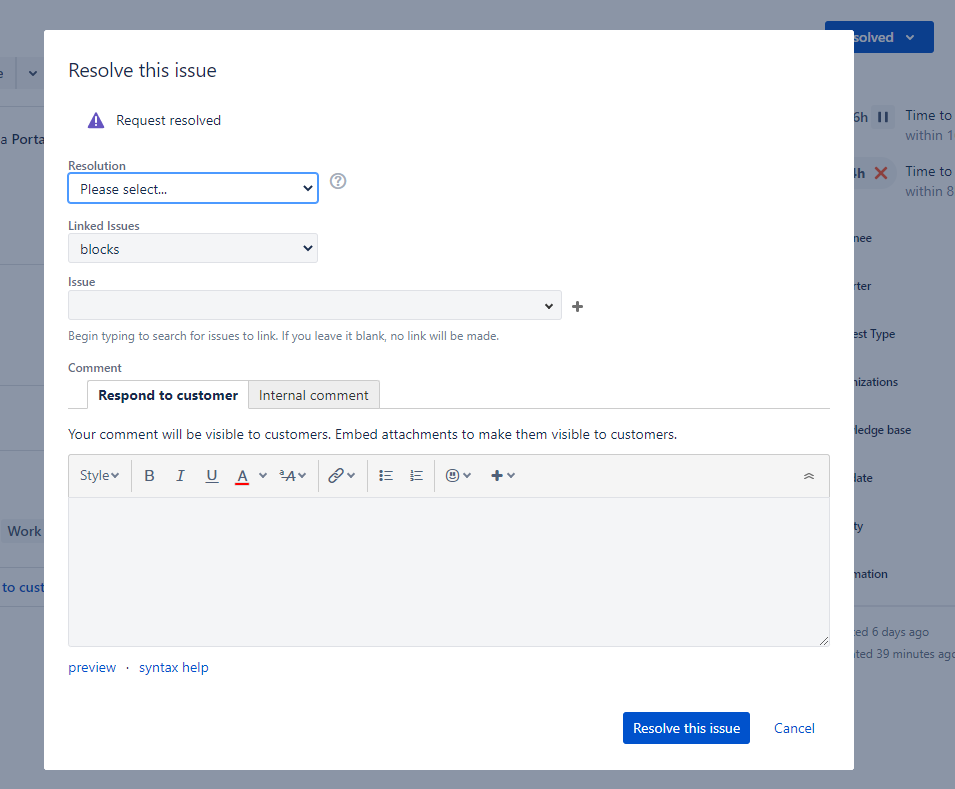The image size is (955, 789).
Task: Open the Style dropdown
Action: [x=99, y=476]
